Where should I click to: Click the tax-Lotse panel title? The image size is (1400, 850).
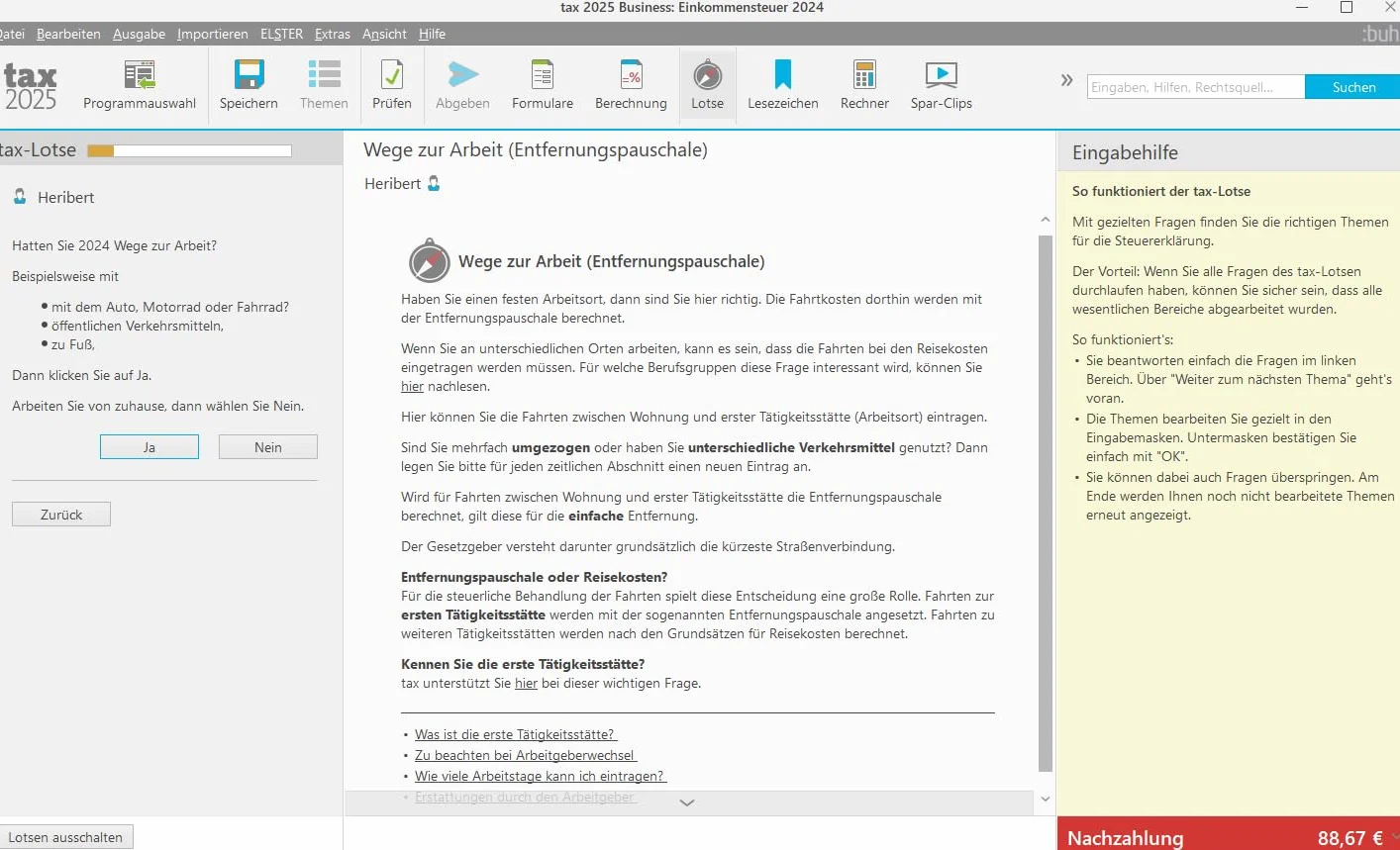point(39,150)
